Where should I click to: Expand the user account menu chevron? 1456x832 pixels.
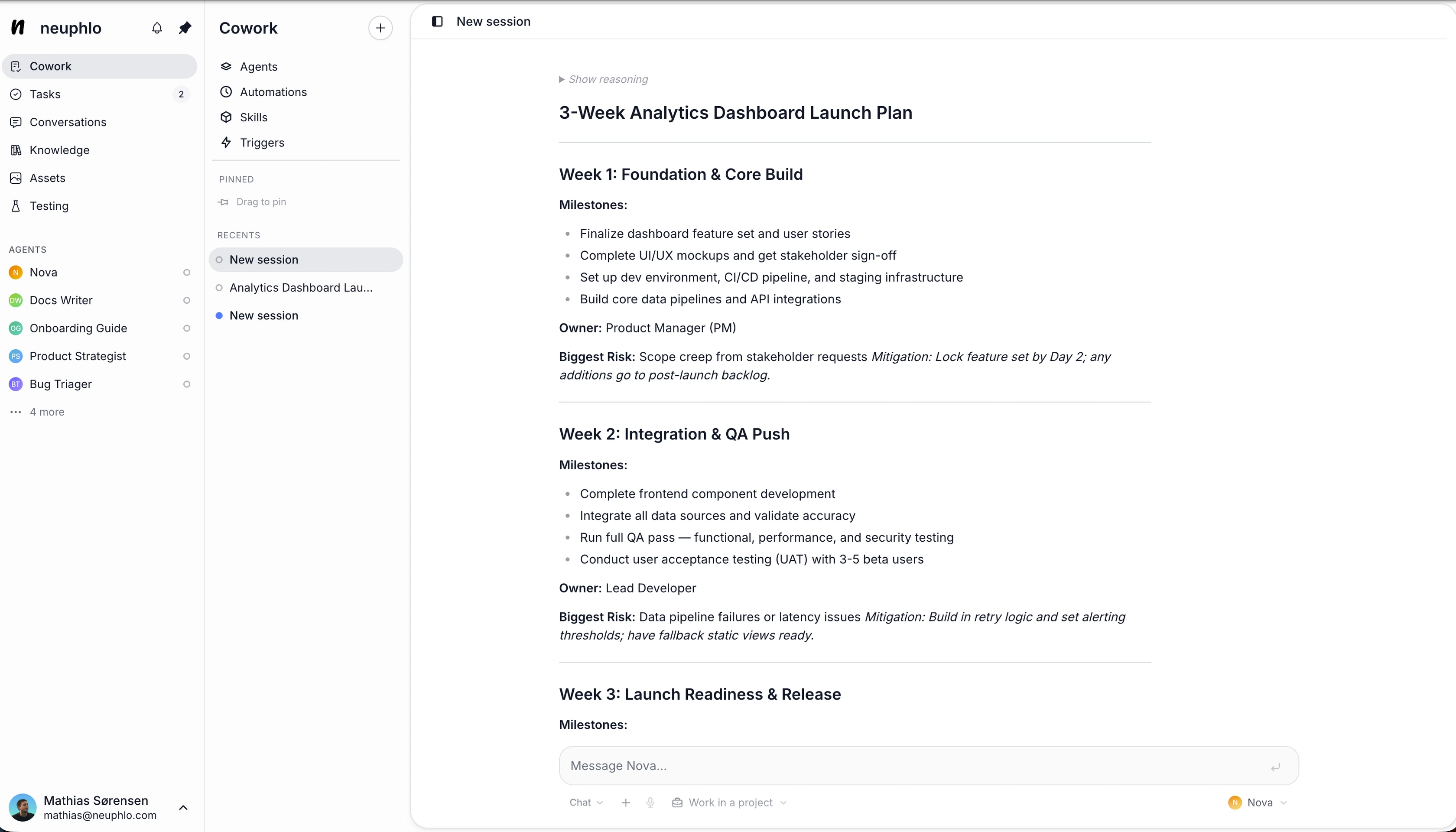click(183, 808)
